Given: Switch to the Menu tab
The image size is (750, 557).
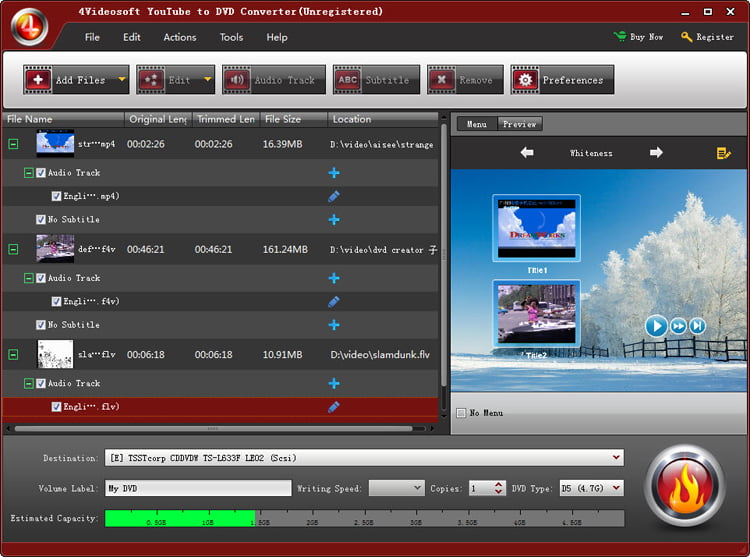Looking at the screenshot, I should point(477,124).
